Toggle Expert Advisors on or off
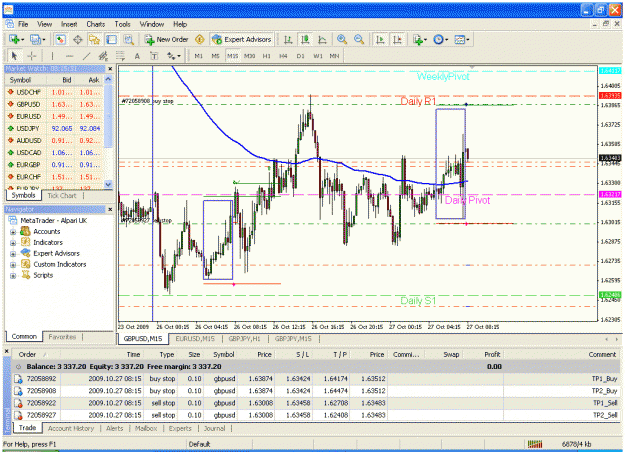 tap(242, 39)
